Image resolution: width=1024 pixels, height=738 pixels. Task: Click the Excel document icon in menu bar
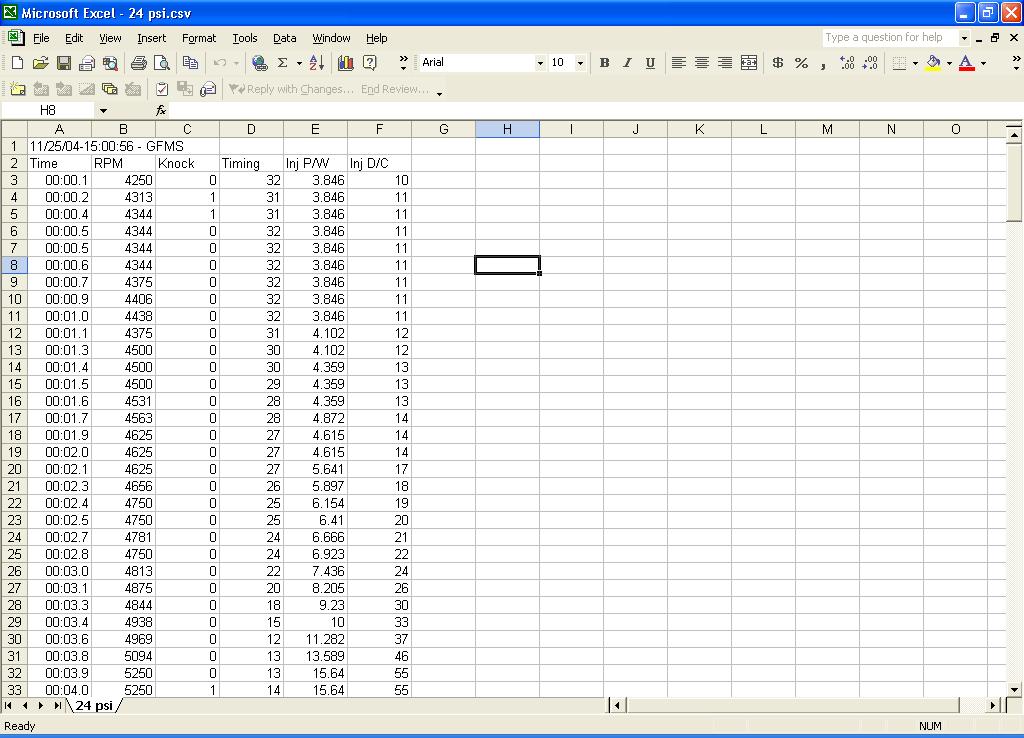(x=16, y=37)
